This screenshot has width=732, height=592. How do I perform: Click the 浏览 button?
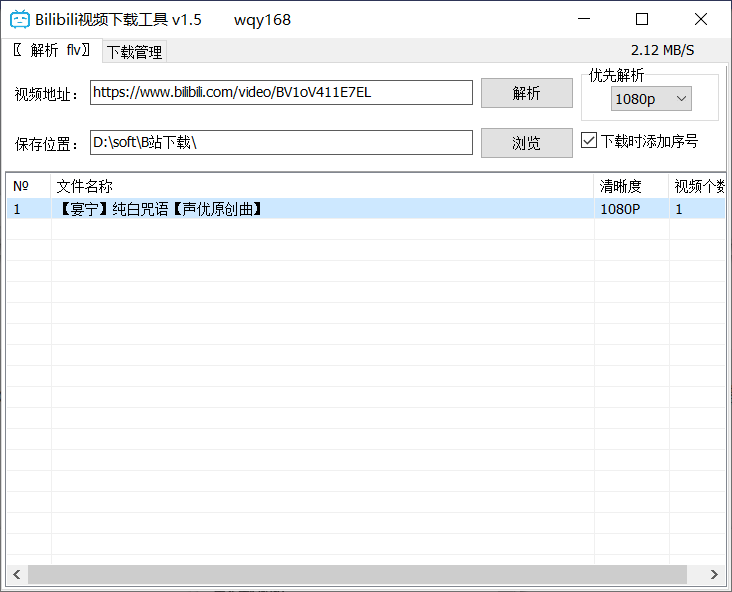tap(527, 143)
